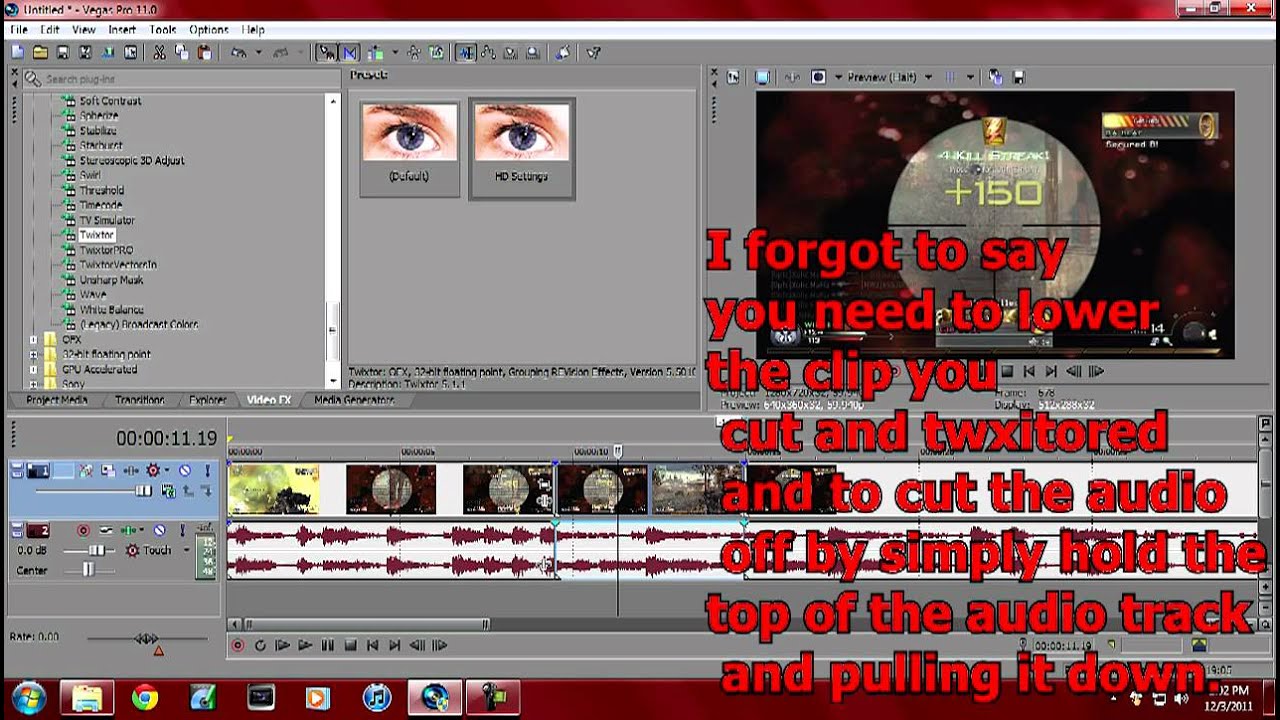
Task: Create a new project with toolbar icon
Action: click(18, 52)
